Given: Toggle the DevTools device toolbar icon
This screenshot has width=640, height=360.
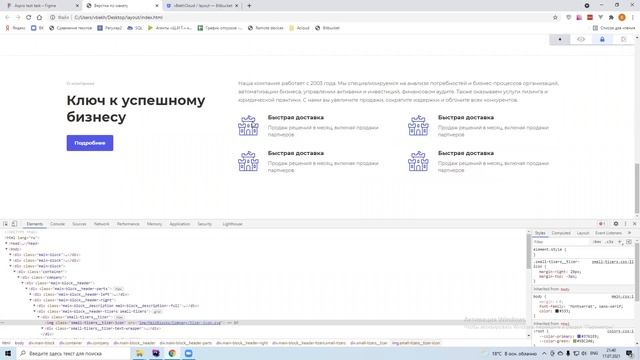Looking at the screenshot, I should [x=14, y=224].
